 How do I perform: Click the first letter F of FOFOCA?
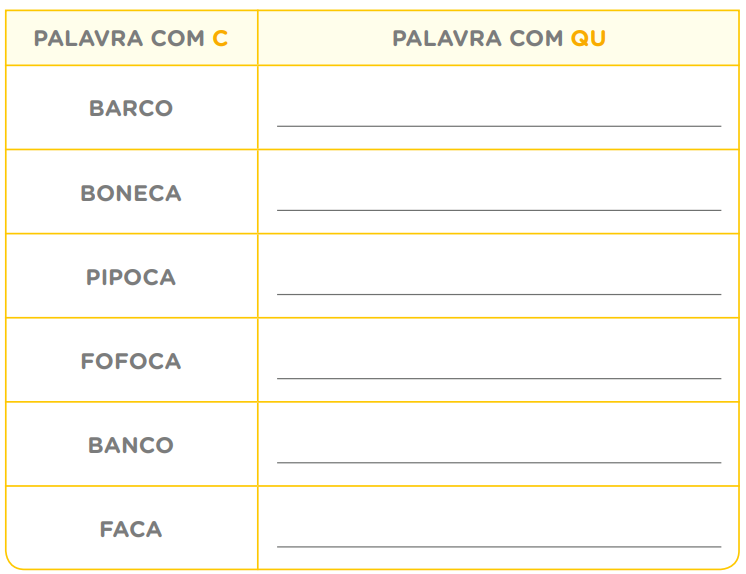87,361
